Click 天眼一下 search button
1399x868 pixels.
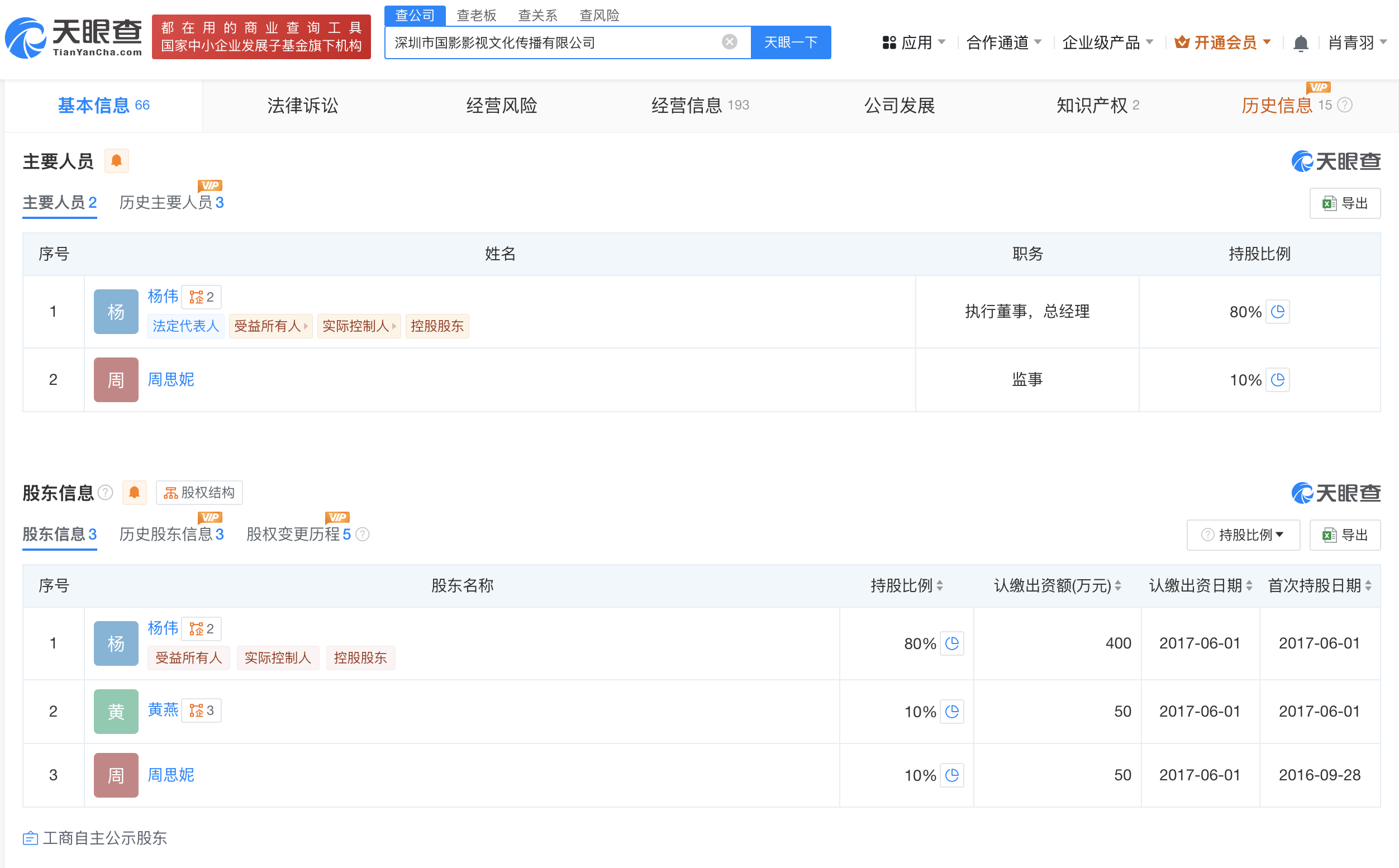791,42
